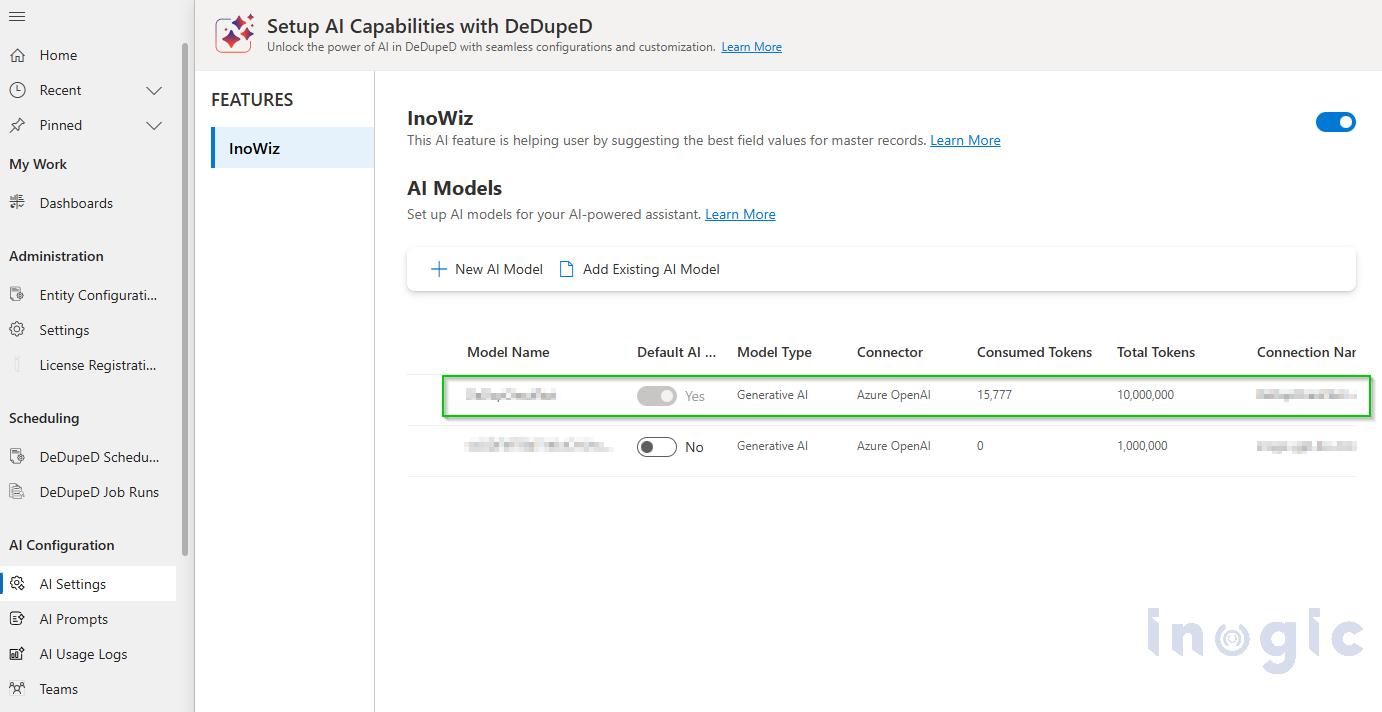Expand the Recent section chevron

coord(154,90)
